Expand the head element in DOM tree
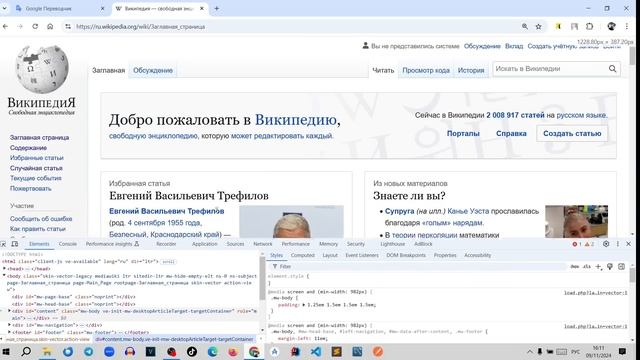The image size is (640, 360). [x=4, y=269]
